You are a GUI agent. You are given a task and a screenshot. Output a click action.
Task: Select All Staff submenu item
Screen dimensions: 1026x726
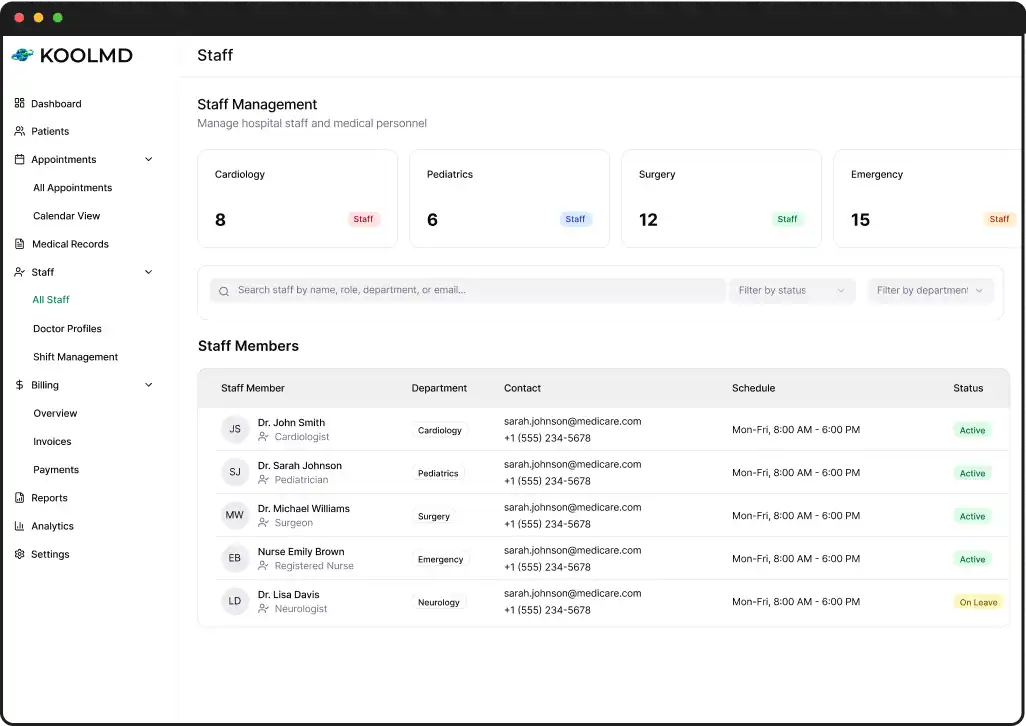pyautogui.click(x=51, y=300)
